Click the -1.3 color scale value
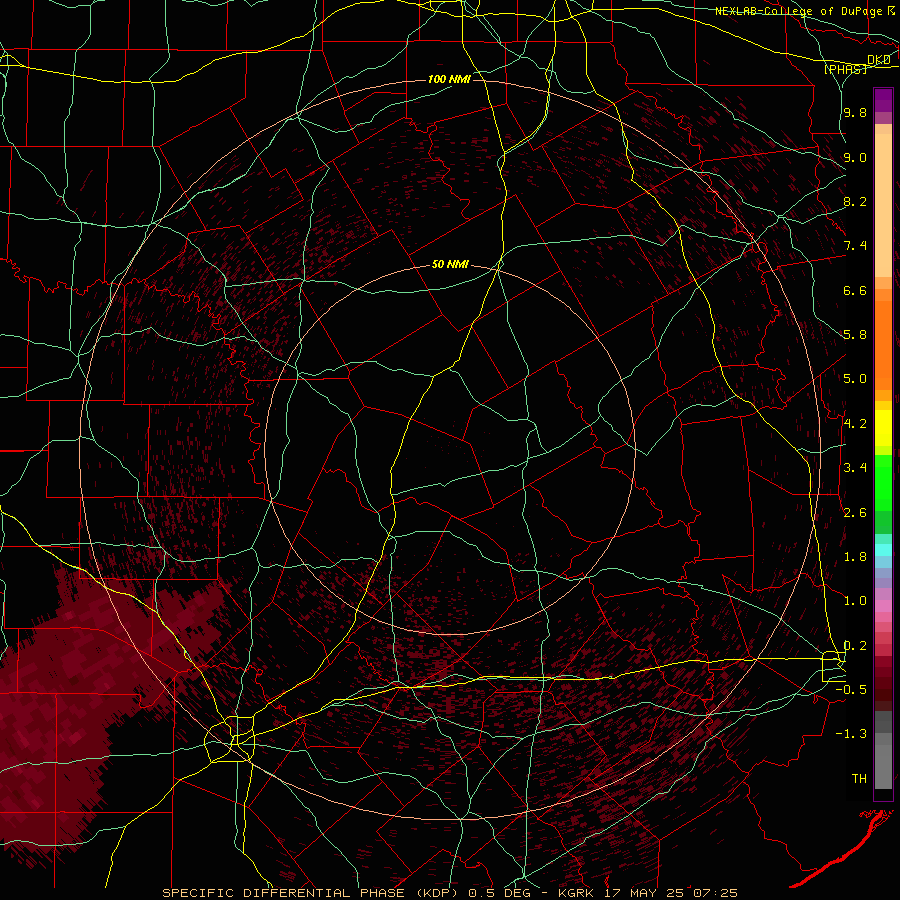 [851, 734]
